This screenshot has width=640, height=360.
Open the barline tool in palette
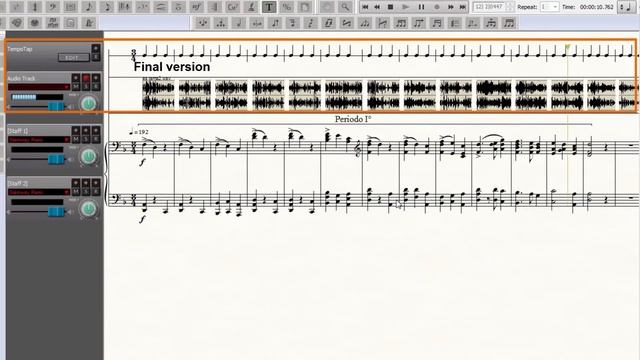click(214, 7)
